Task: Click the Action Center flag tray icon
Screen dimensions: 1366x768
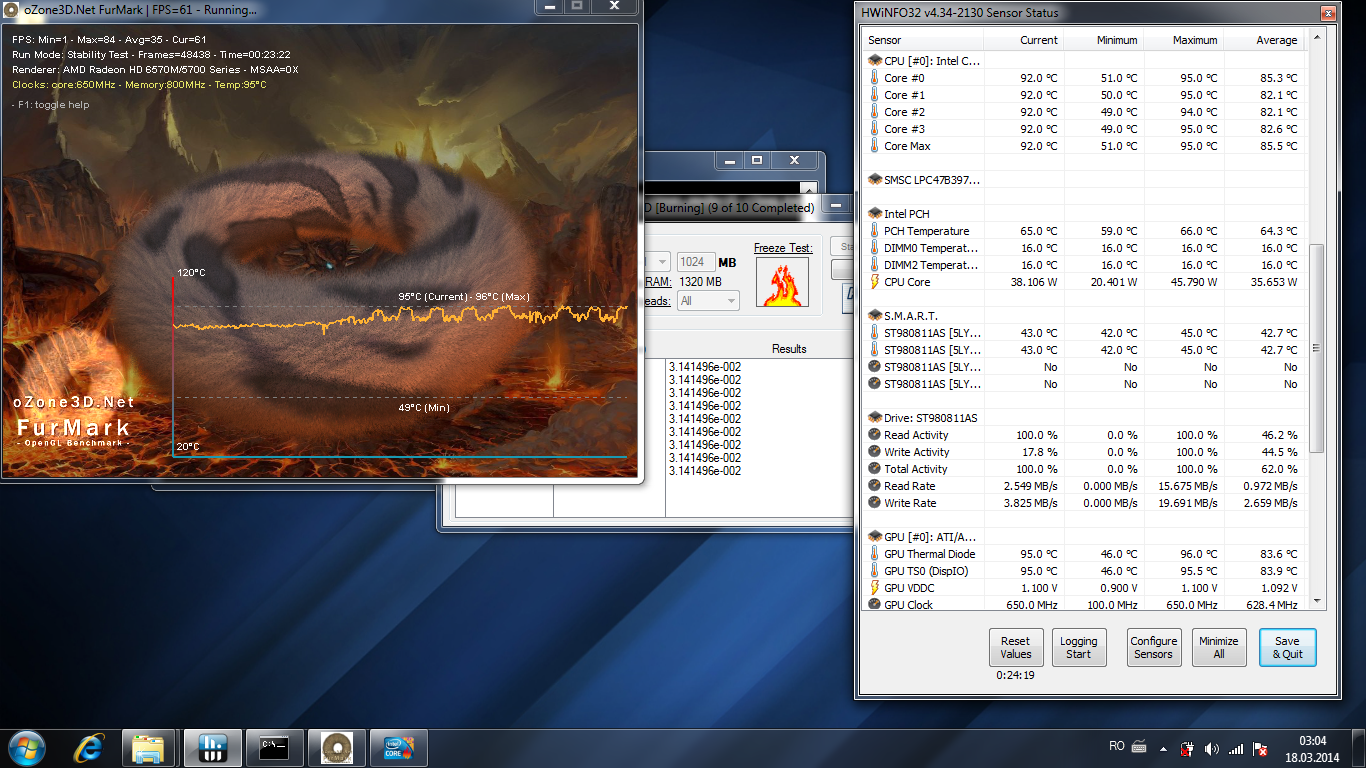Action: [x=1261, y=748]
